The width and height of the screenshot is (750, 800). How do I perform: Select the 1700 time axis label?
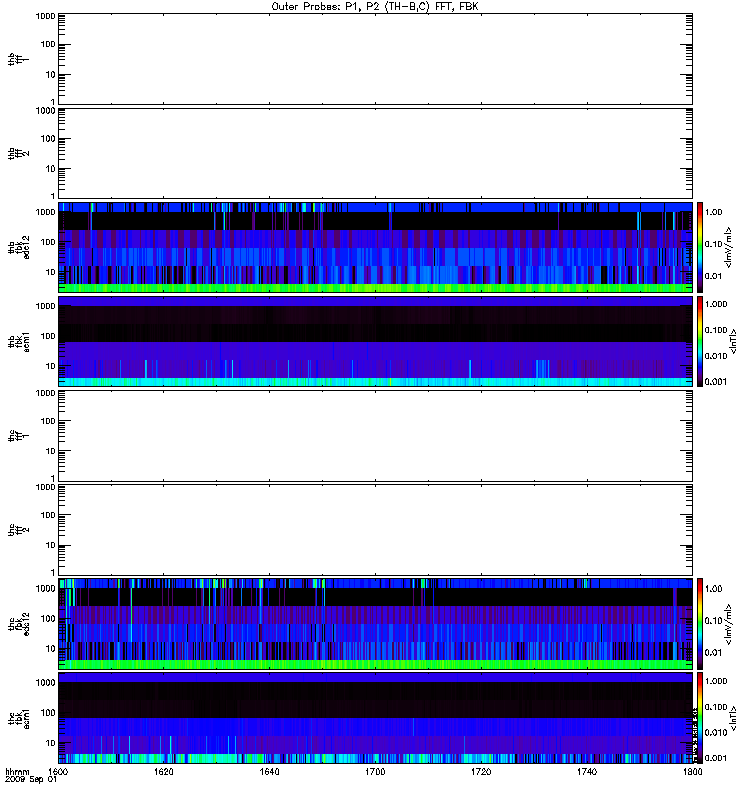click(375, 771)
